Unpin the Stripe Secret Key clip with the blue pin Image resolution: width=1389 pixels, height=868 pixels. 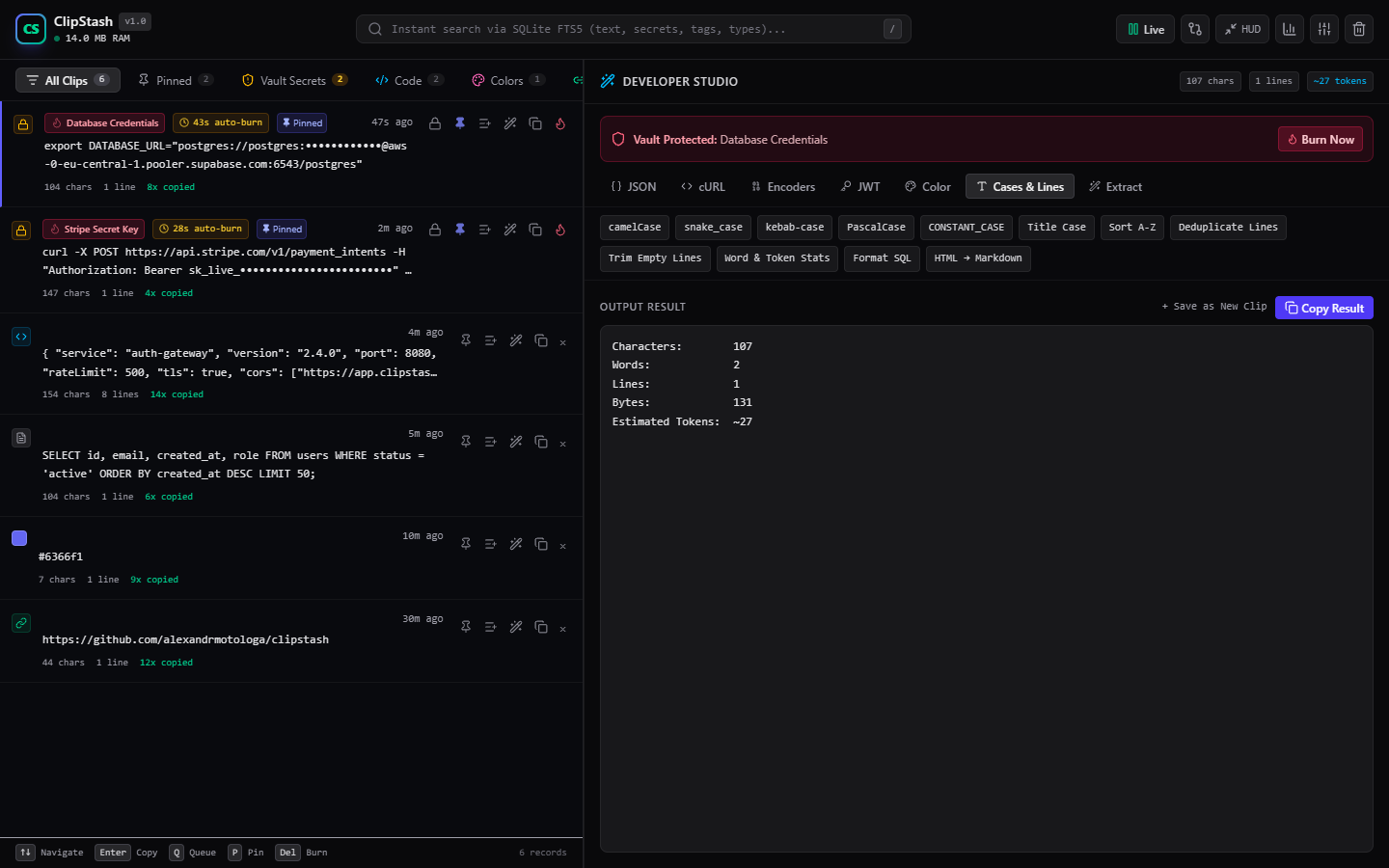pyautogui.click(x=460, y=230)
